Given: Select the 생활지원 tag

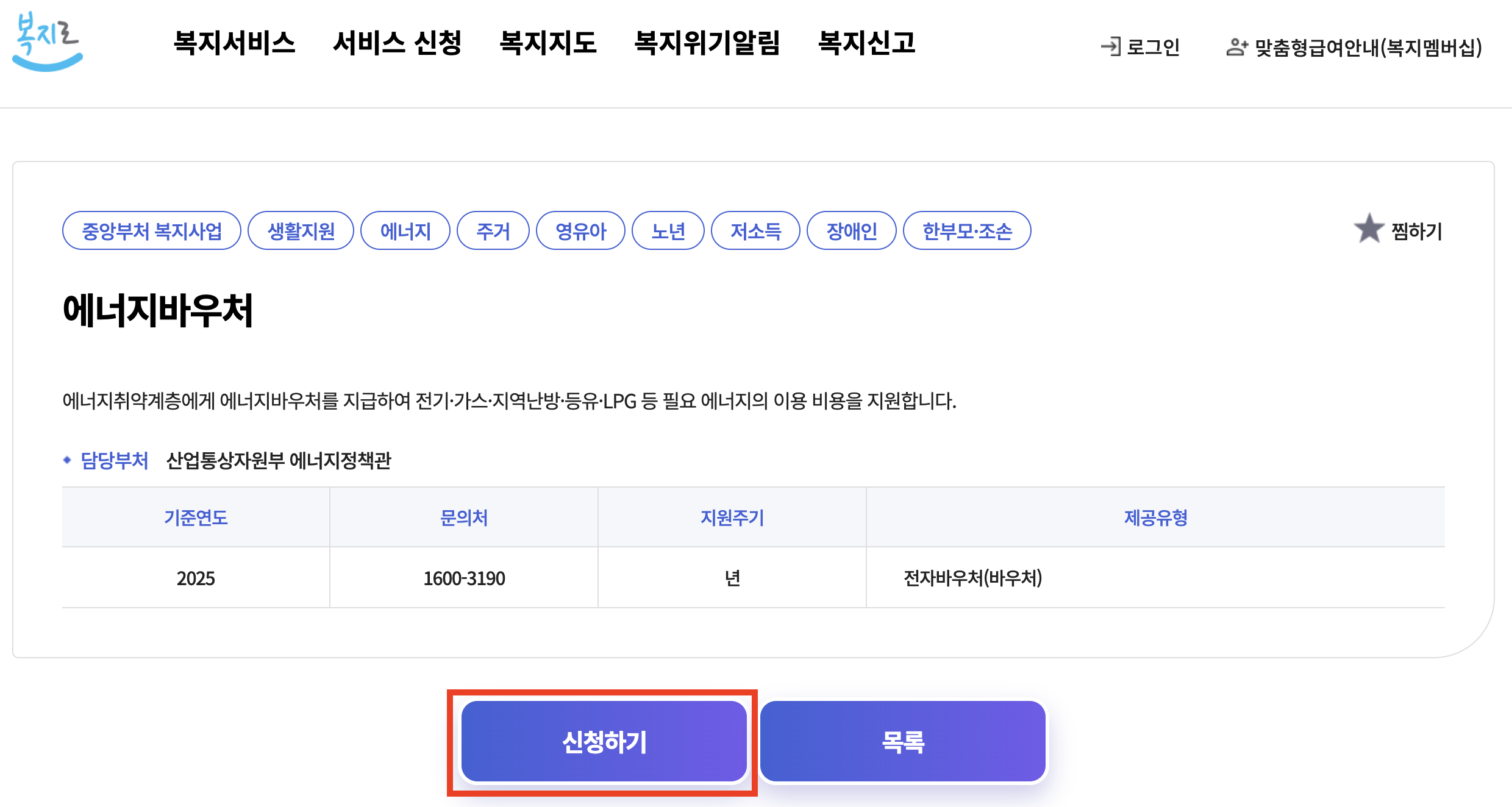Looking at the screenshot, I should [301, 231].
